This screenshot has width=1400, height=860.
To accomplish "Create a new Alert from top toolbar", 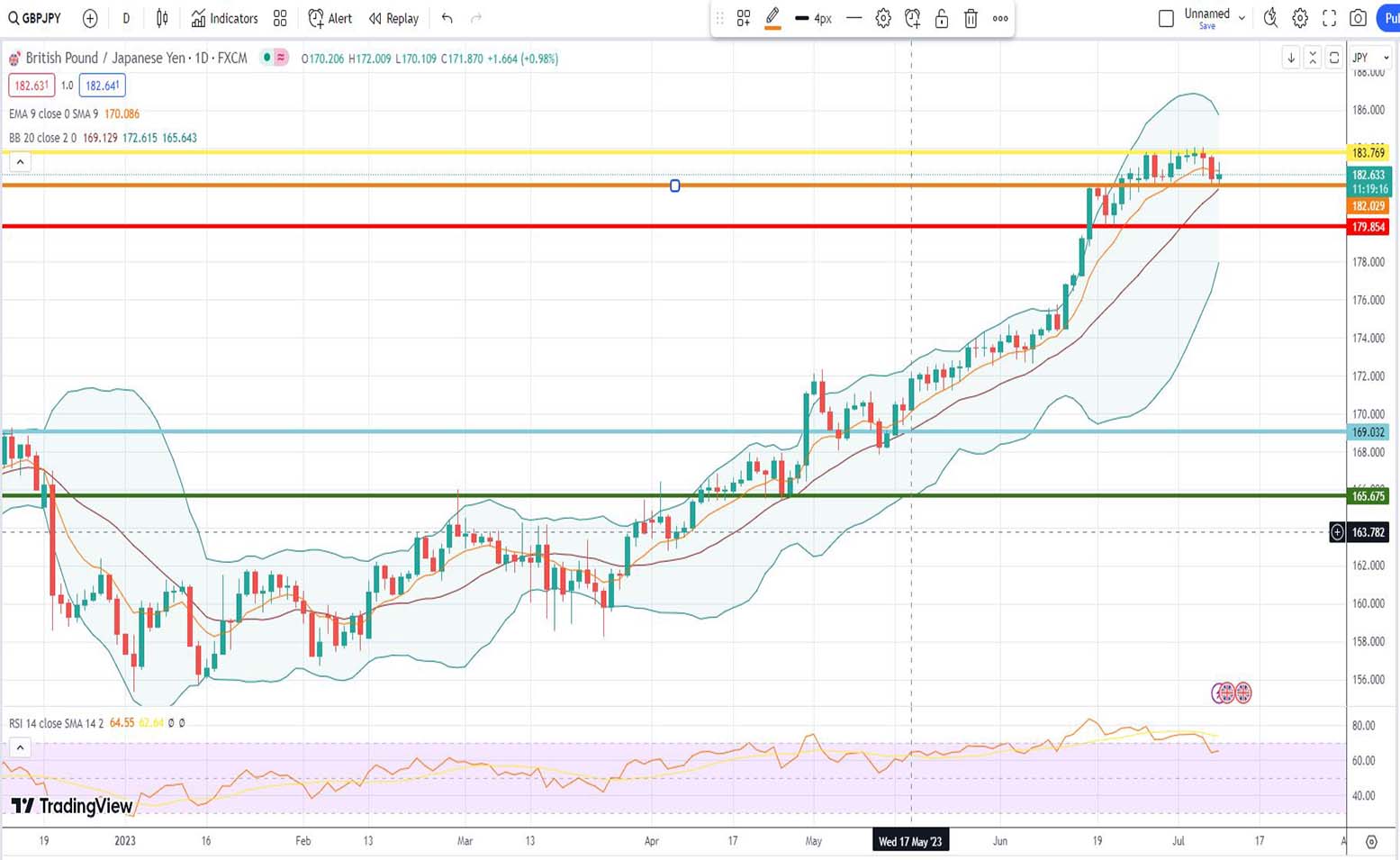I will [x=330, y=18].
